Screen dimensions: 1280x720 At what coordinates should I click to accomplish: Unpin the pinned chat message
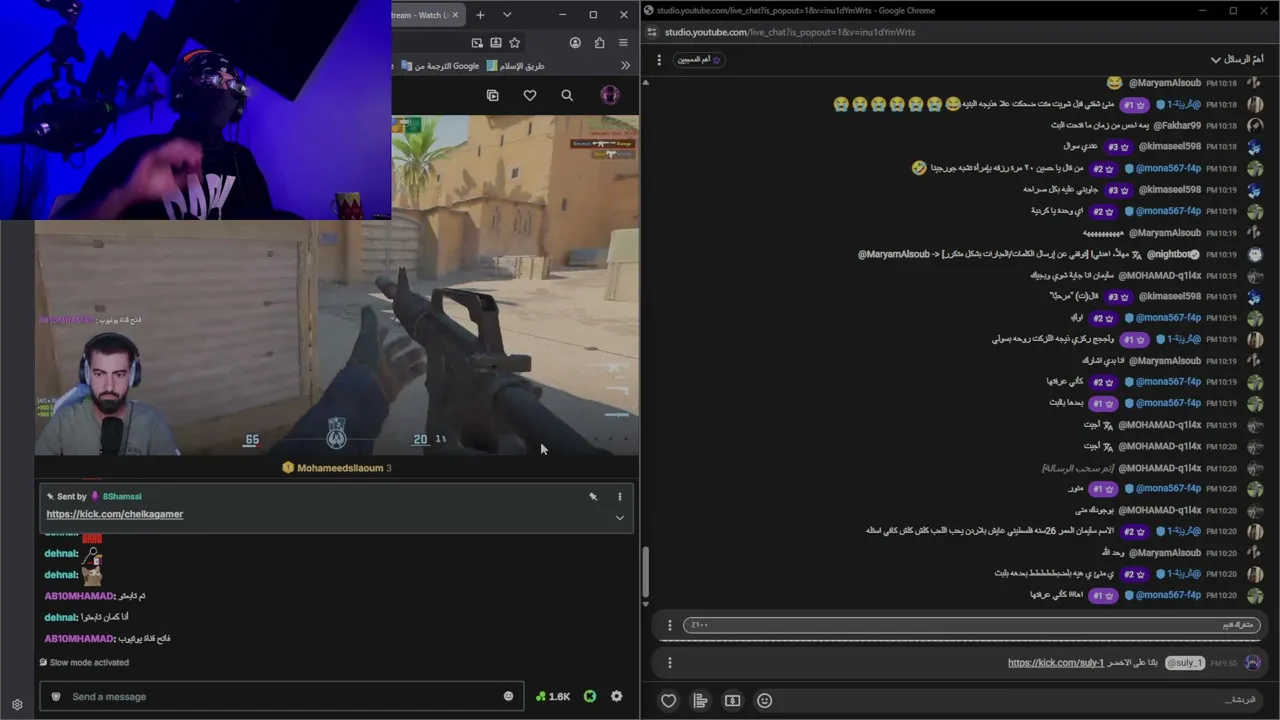coord(593,496)
